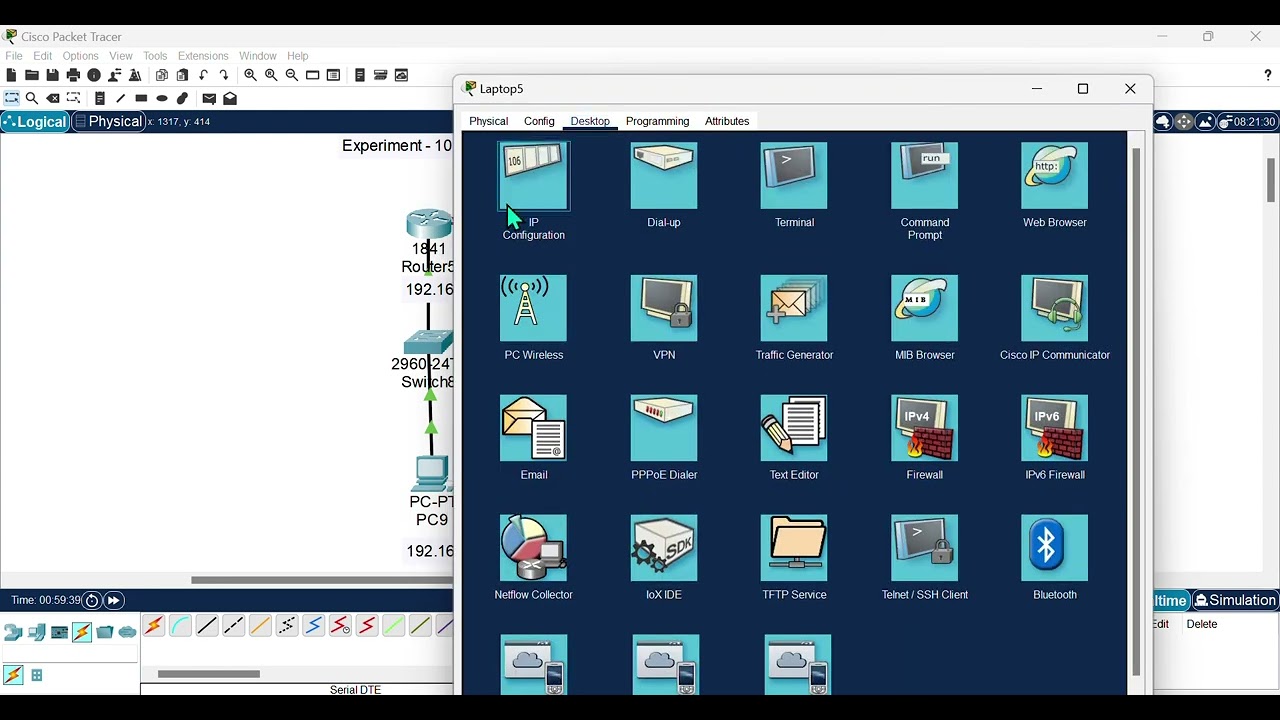Switch to Physical workspace view

108,122
